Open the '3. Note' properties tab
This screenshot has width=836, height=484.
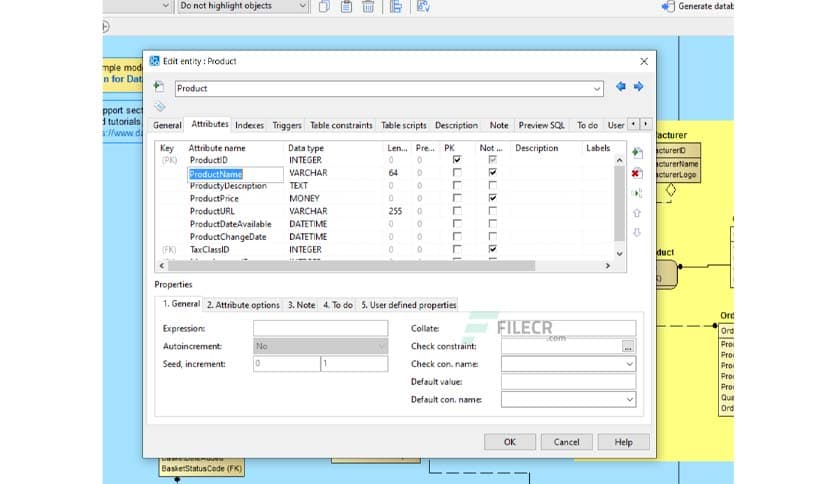(x=301, y=305)
